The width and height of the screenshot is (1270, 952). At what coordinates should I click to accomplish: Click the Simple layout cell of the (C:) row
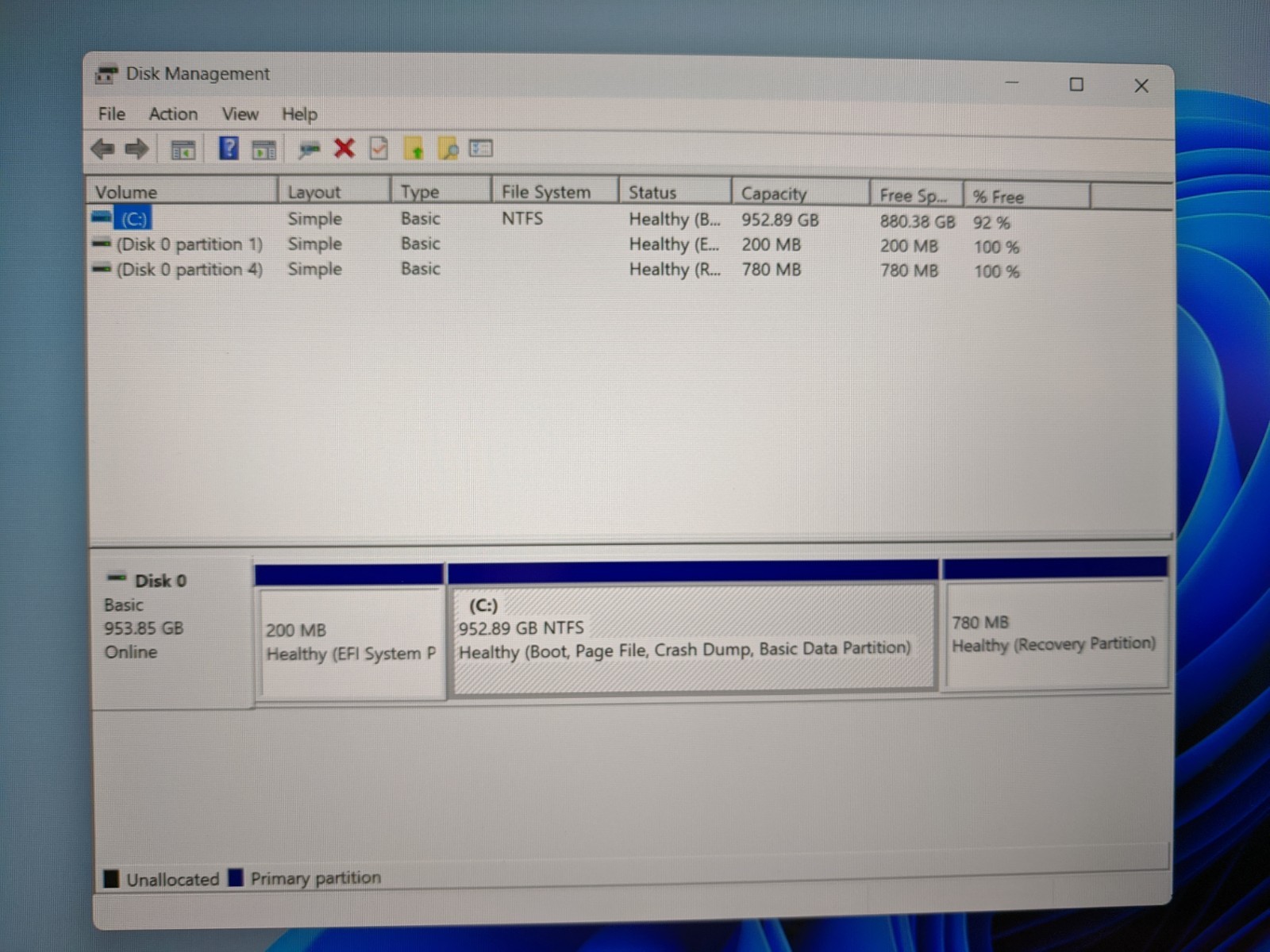[x=315, y=219]
